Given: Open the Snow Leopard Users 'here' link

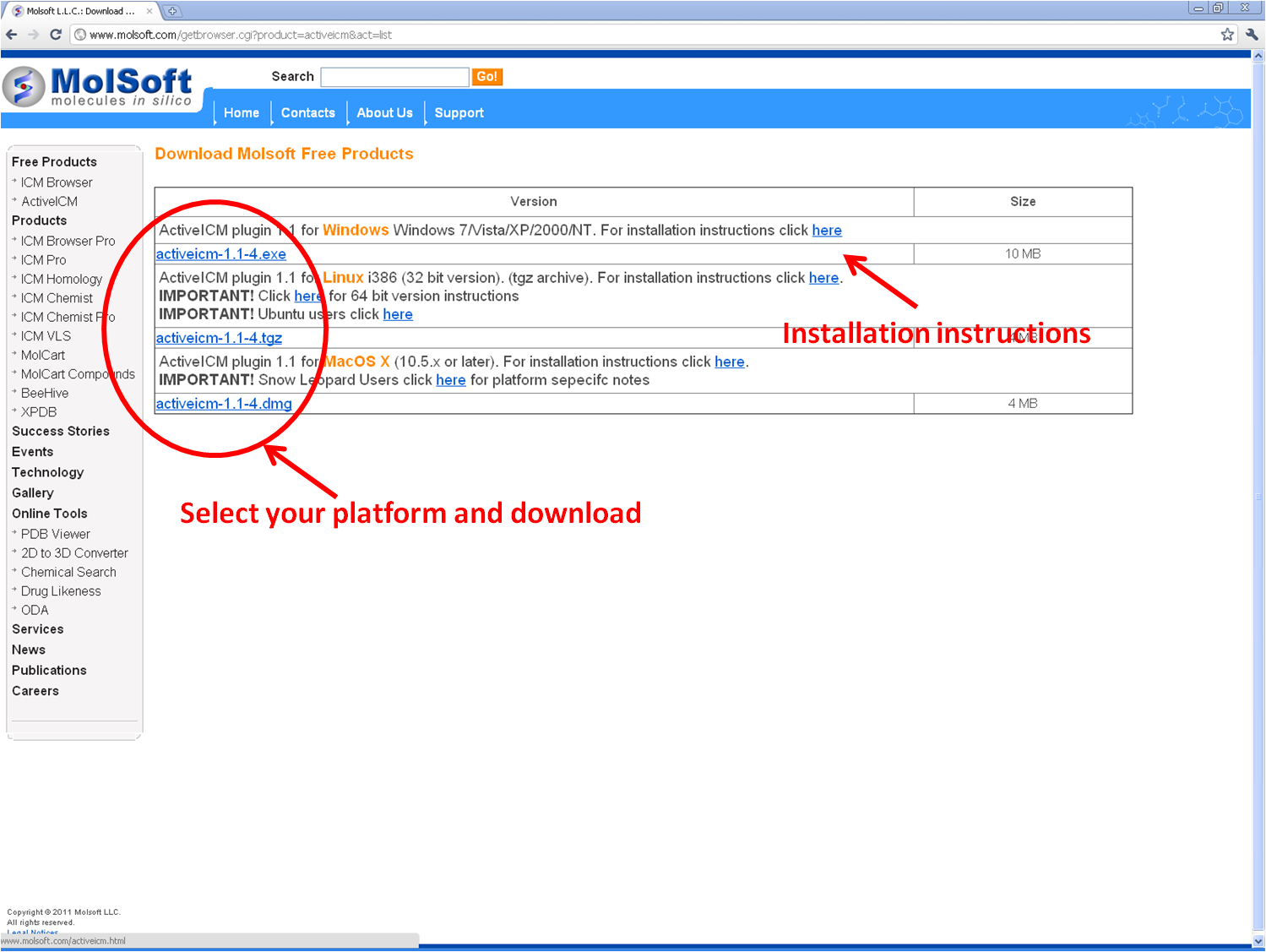Looking at the screenshot, I should point(451,380).
